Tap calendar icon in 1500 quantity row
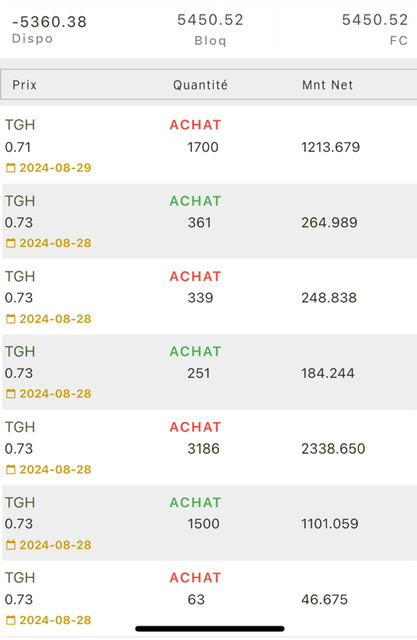This screenshot has width=417, height=640. (x=11, y=545)
